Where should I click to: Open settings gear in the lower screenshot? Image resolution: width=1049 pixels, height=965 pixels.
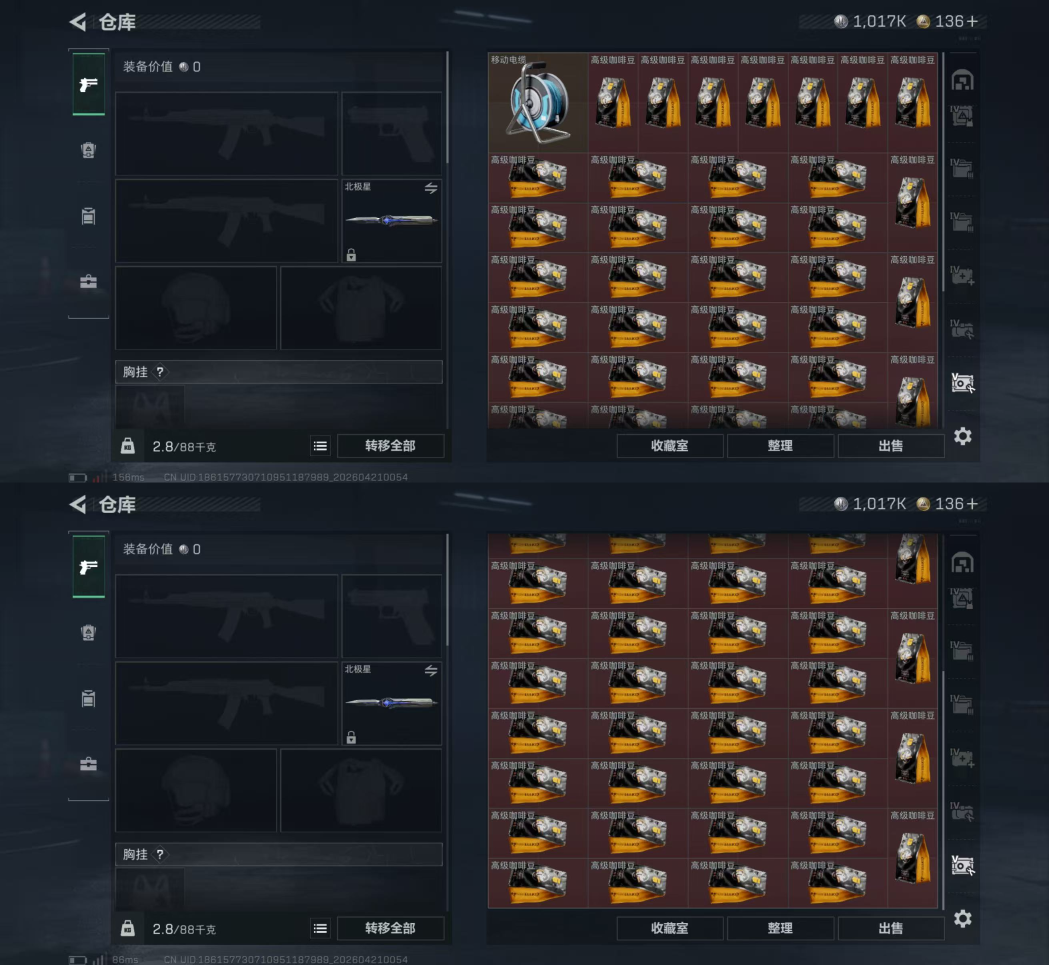point(963,919)
